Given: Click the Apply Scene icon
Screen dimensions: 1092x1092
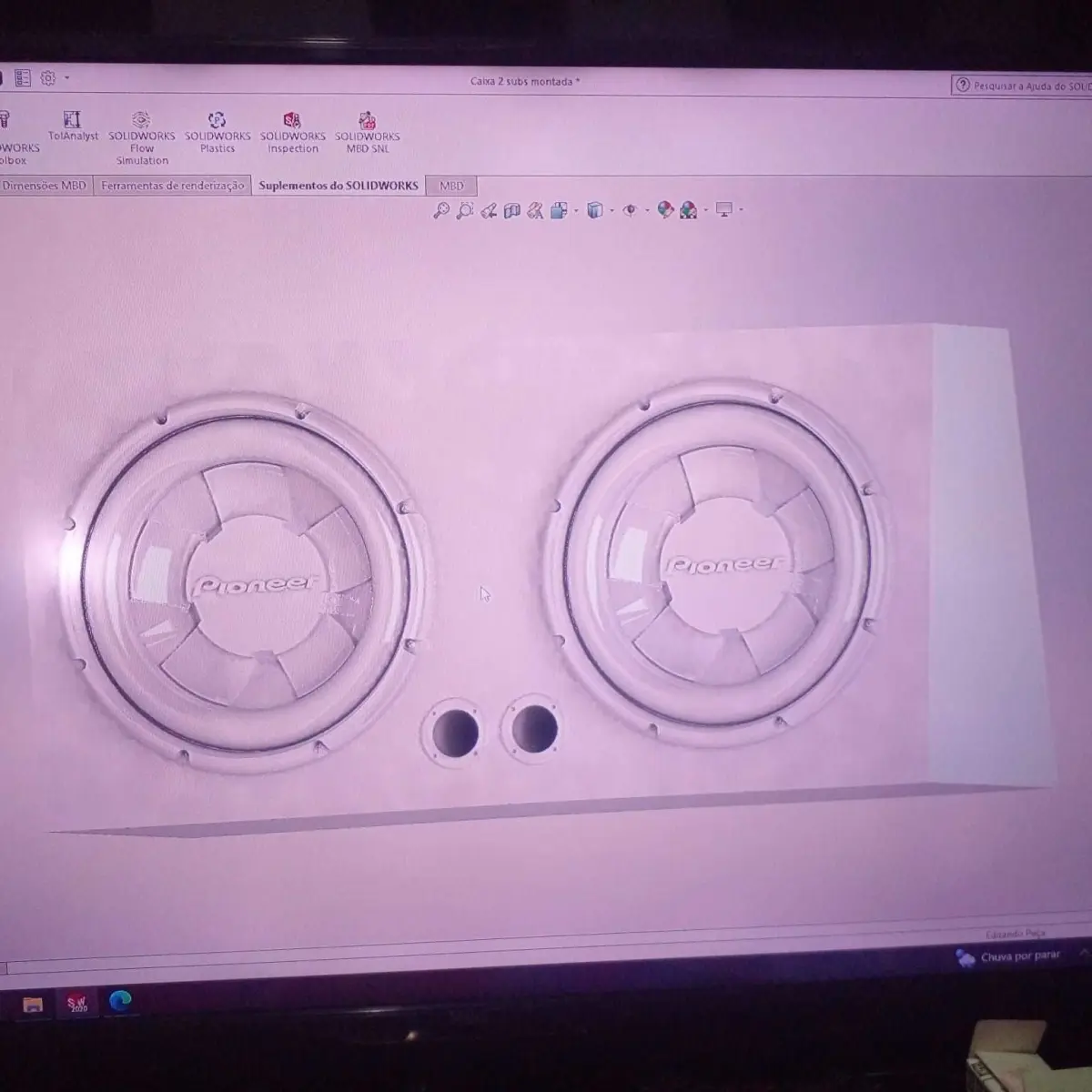Looking at the screenshot, I should tap(688, 210).
